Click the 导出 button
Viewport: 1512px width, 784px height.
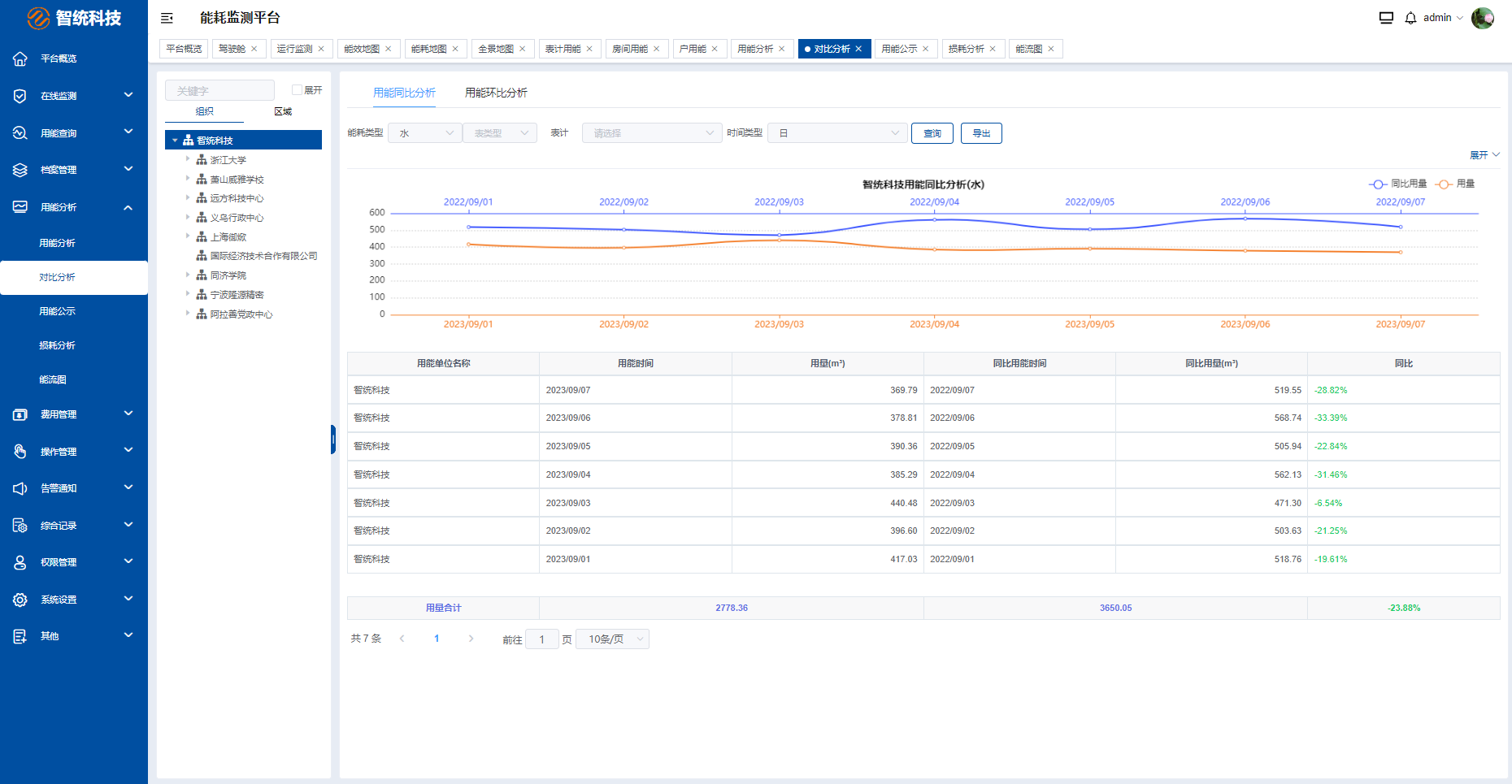click(x=981, y=133)
